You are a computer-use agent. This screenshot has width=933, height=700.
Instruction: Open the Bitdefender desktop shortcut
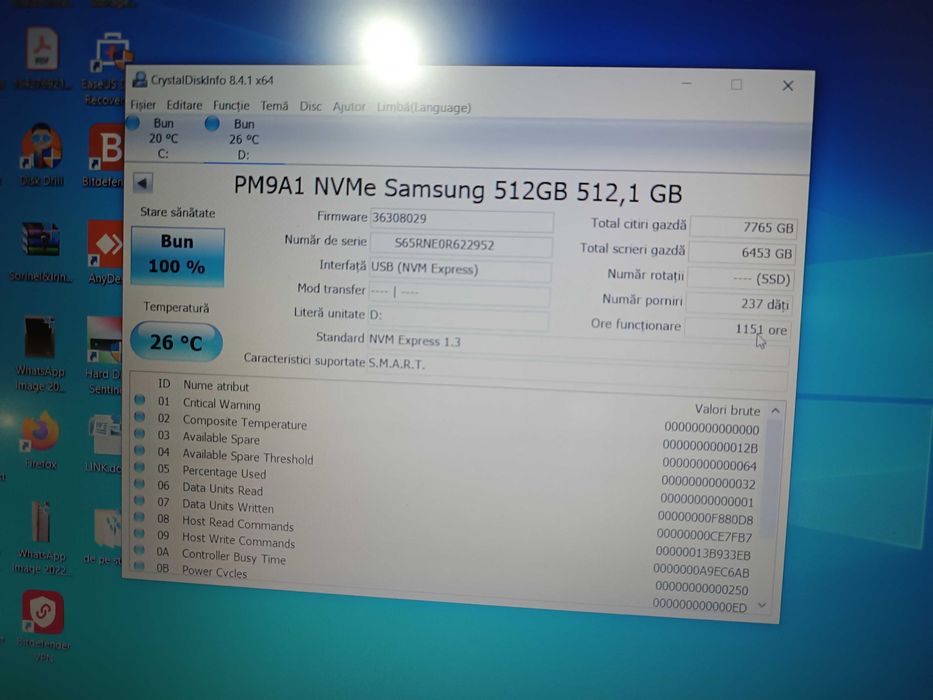(104, 156)
